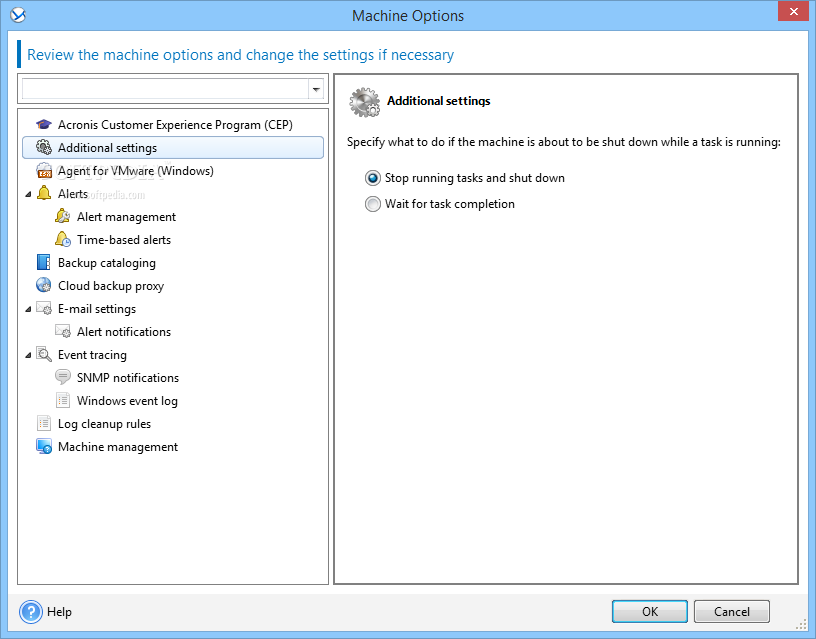Select Event tracing label
This screenshot has width=816, height=639.
pyautogui.click(x=92, y=354)
